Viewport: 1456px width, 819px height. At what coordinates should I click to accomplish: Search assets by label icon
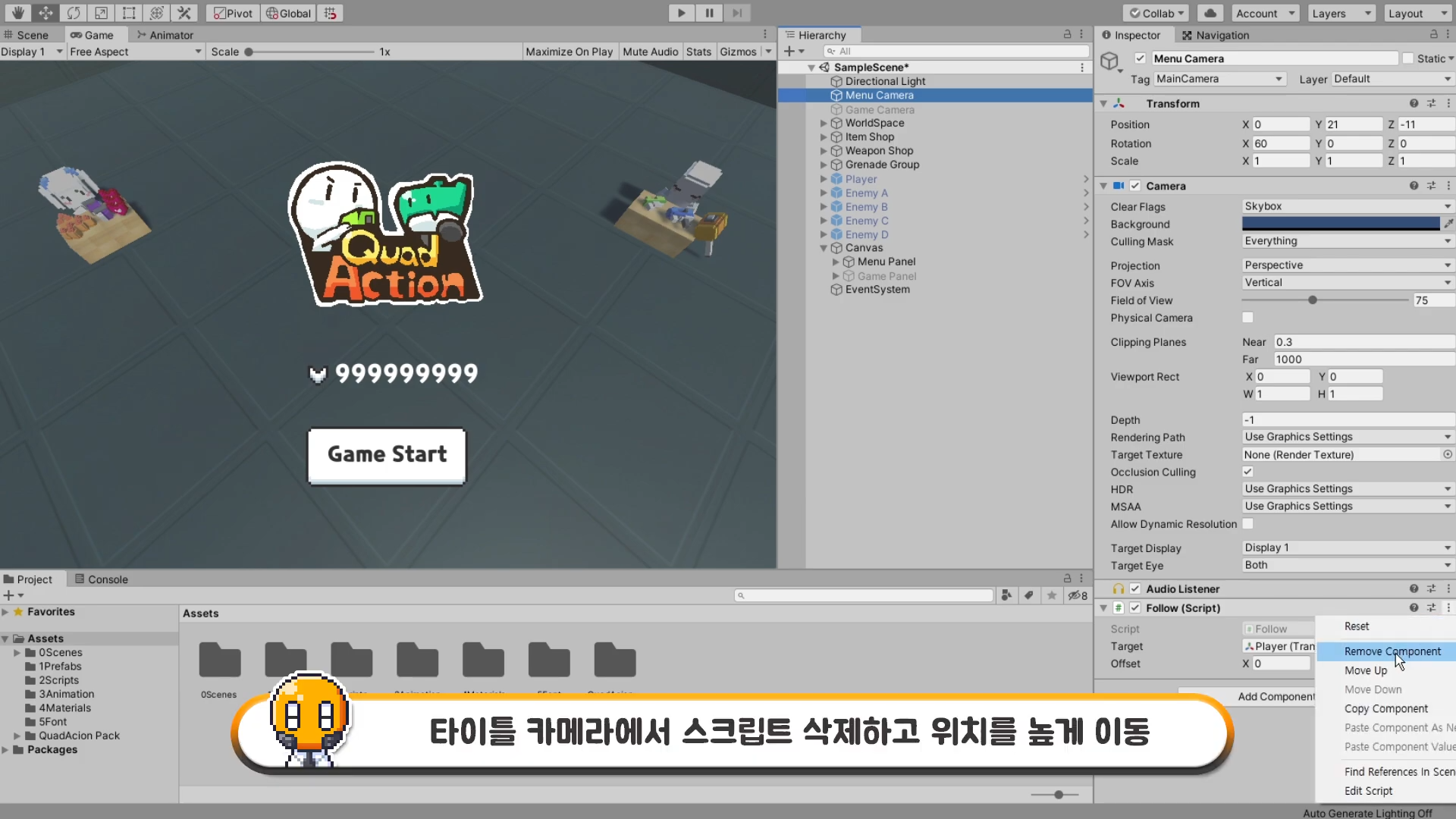(1029, 595)
